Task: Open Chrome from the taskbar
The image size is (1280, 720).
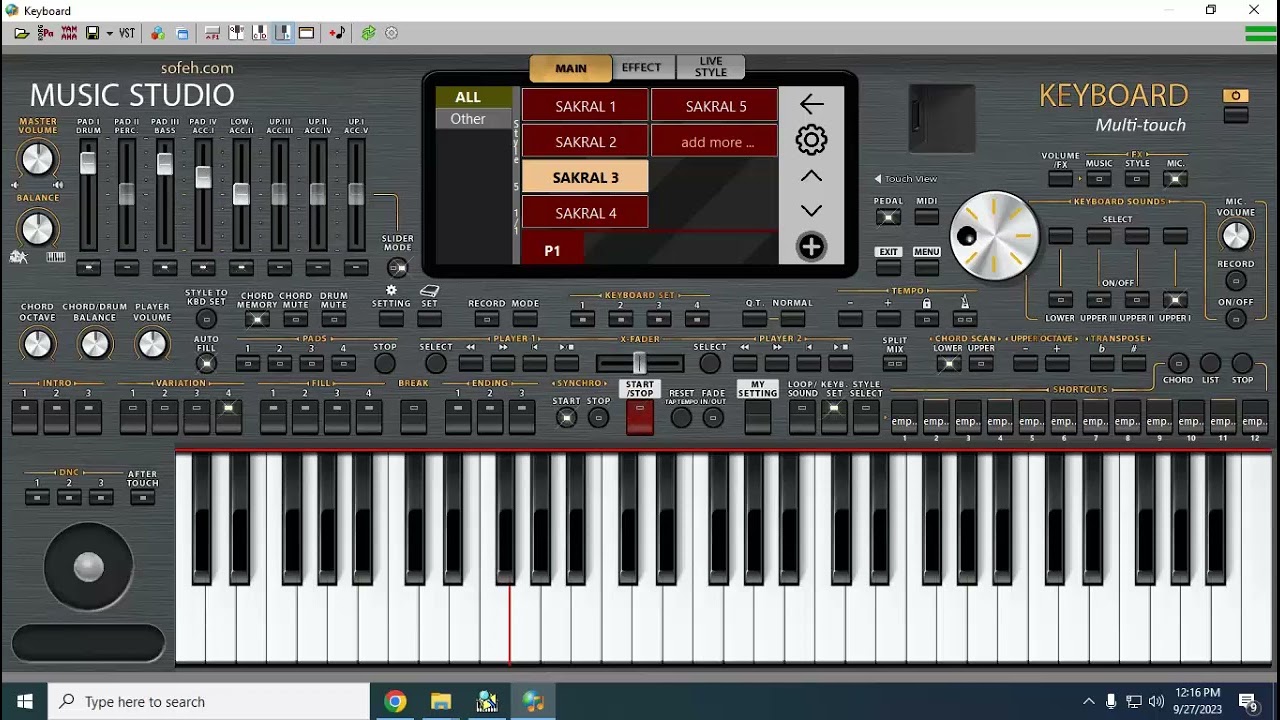Action: [395, 701]
